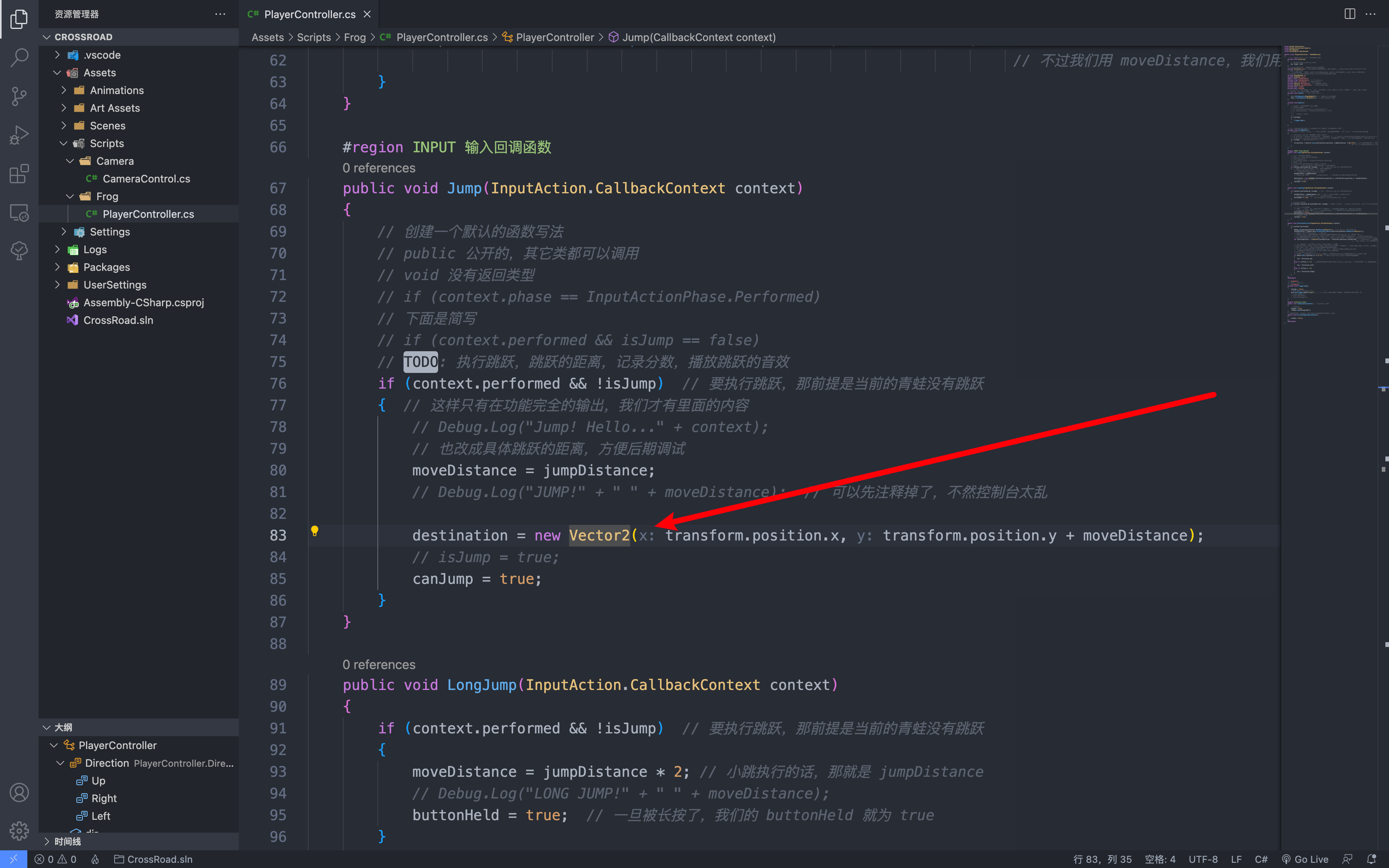Image resolution: width=1389 pixels, height=868 pixels.
Task: Click '0 references' above LongJump method
Action: pos(379,665)
